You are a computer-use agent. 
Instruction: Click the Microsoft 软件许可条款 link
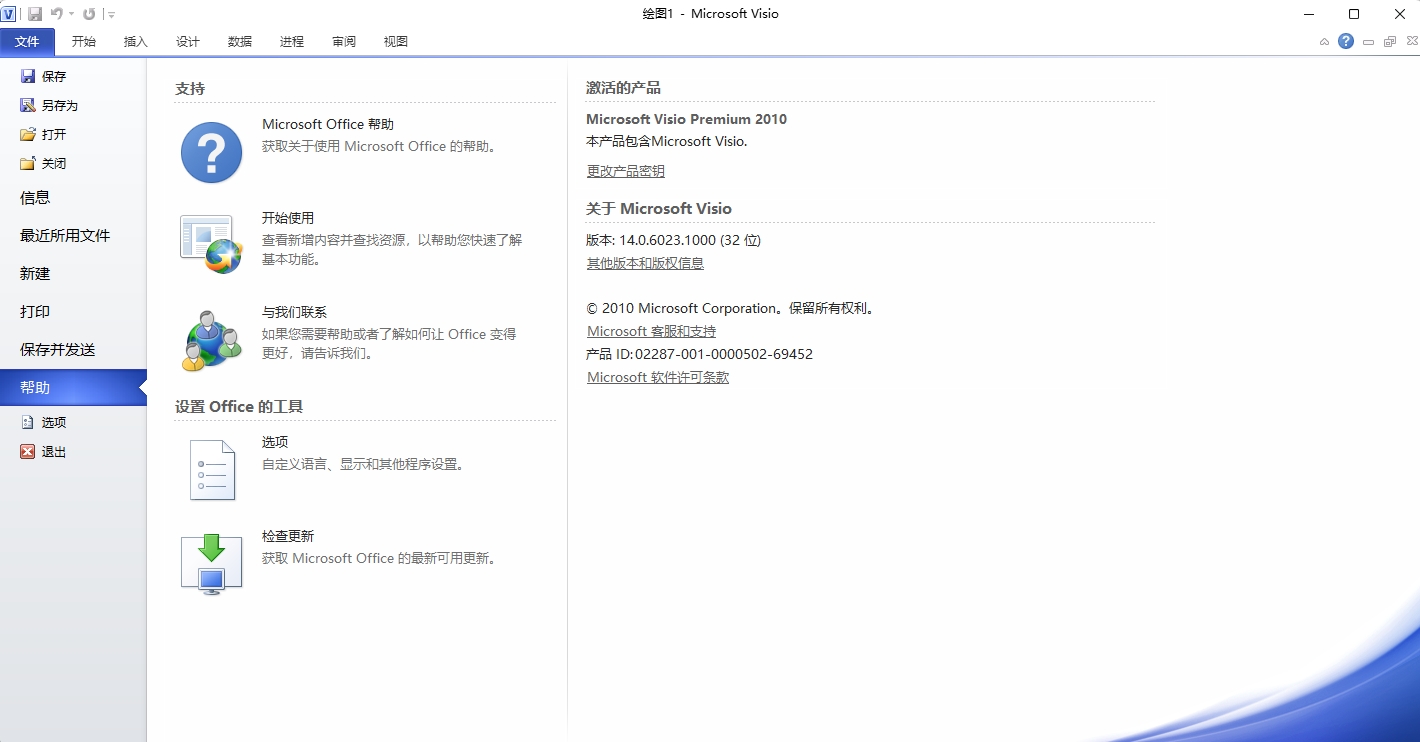657,377
